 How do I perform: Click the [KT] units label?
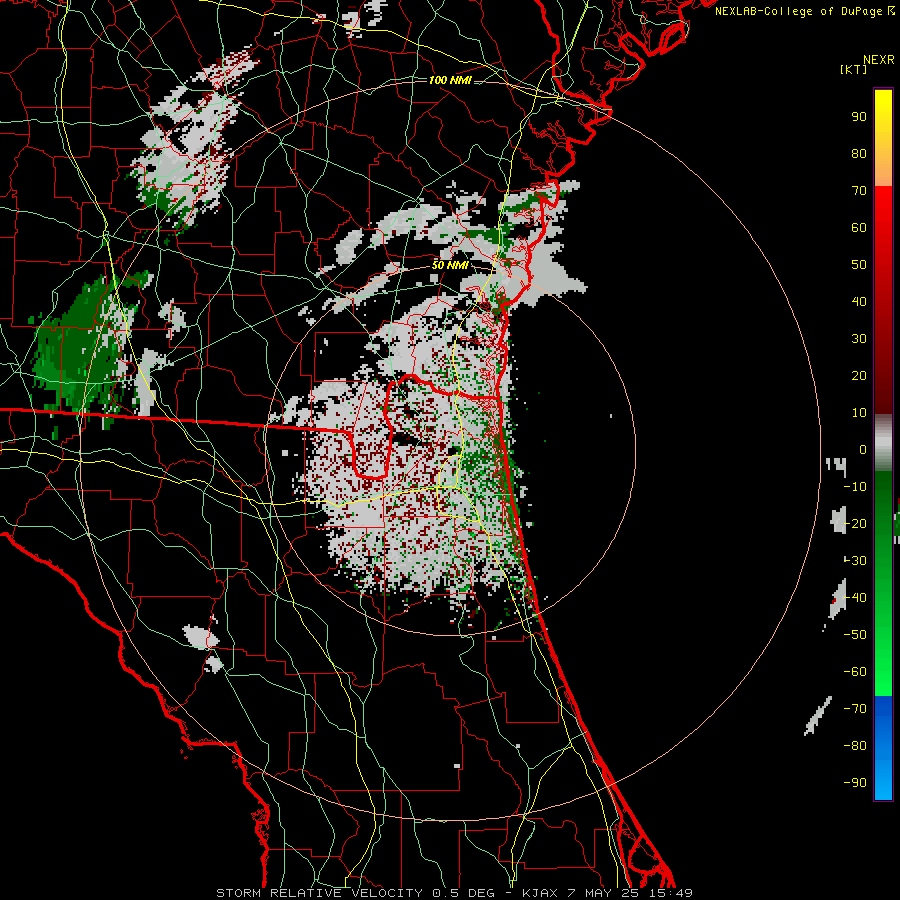click(x=854, y=69)
